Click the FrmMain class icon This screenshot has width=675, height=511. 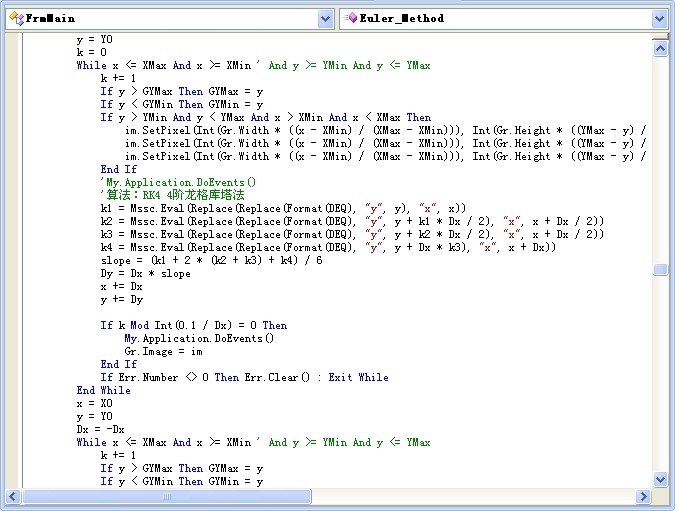pyautogui.click(x=16, y=19)
